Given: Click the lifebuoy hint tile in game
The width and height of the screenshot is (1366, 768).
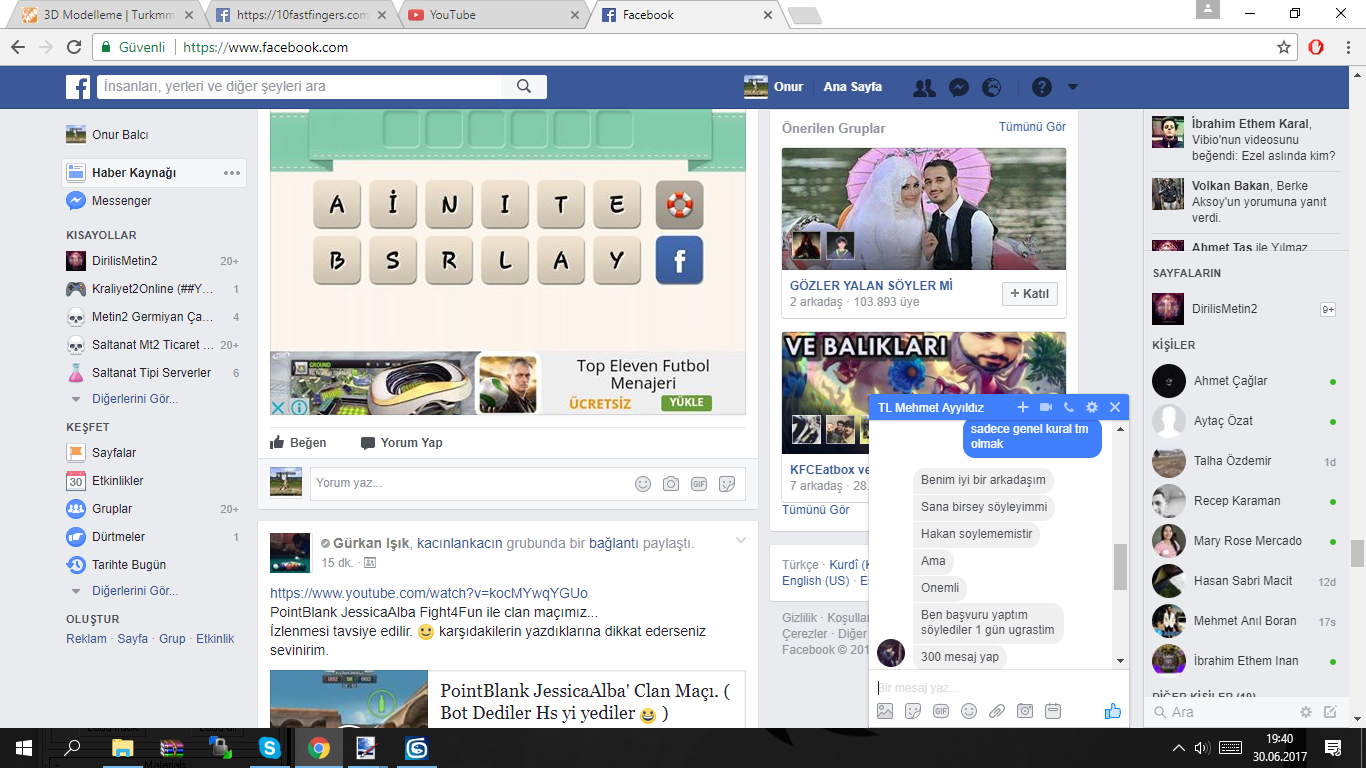Looking at the screenshot, I should [x=680, y=205].
